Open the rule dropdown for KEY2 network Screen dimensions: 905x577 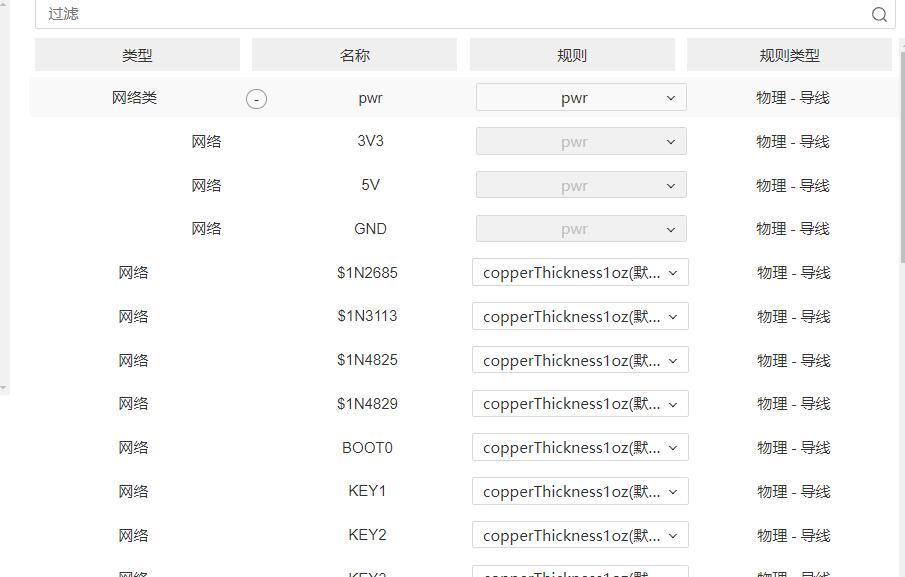pyautogui.click(x=580, y=536)
